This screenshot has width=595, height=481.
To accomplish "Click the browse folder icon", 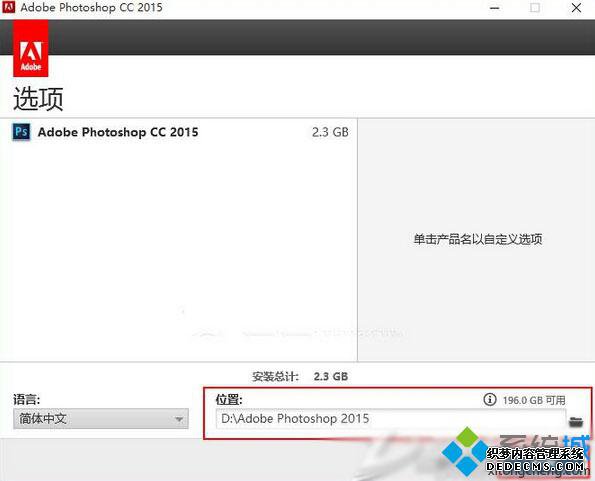I will (576, 421).
